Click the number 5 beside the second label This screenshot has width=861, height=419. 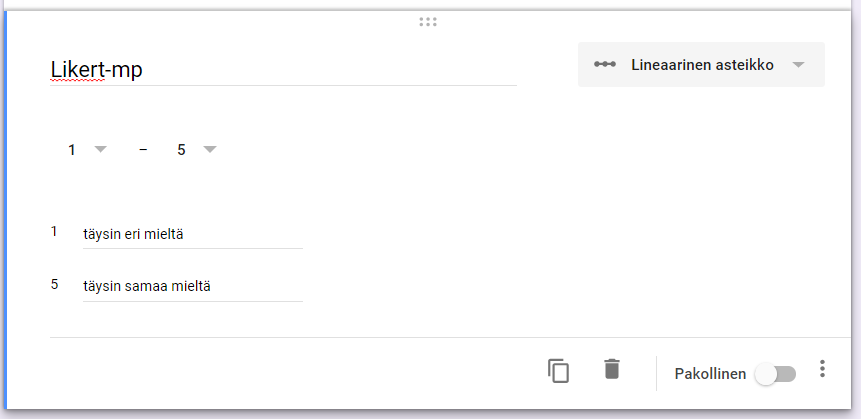[x=55, y=285]
